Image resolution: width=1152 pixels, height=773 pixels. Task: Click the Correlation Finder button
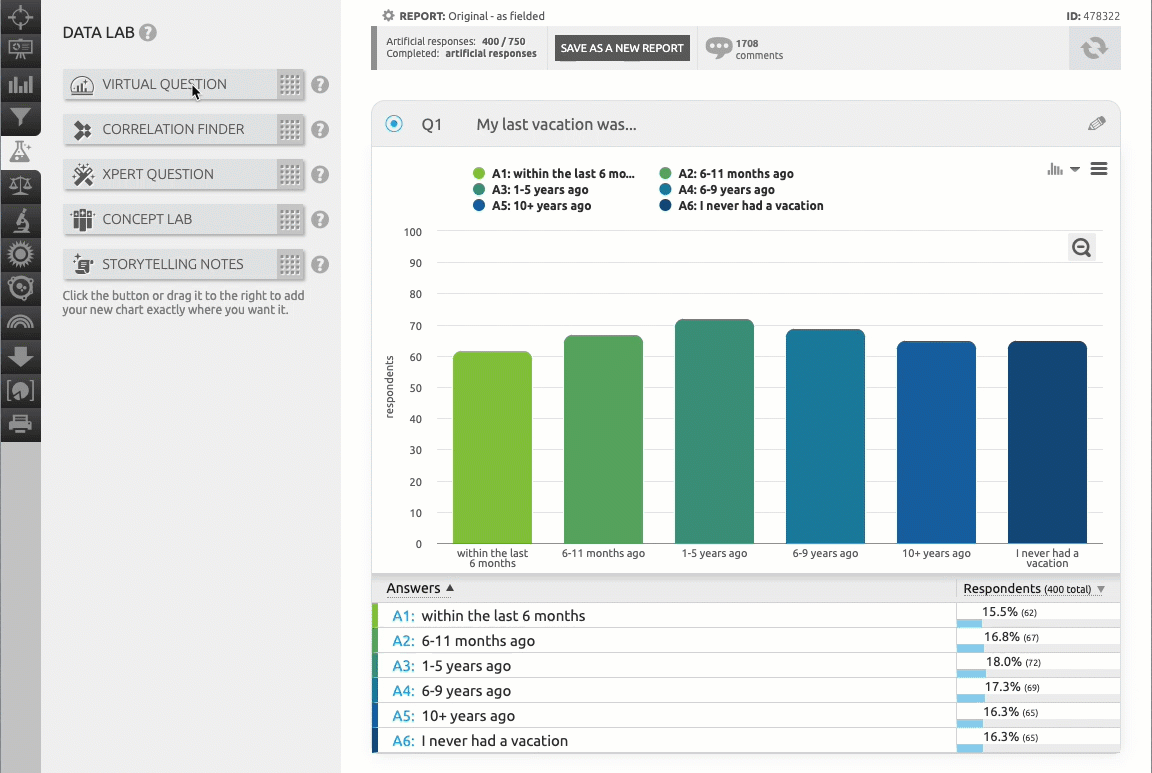(170, 129)
